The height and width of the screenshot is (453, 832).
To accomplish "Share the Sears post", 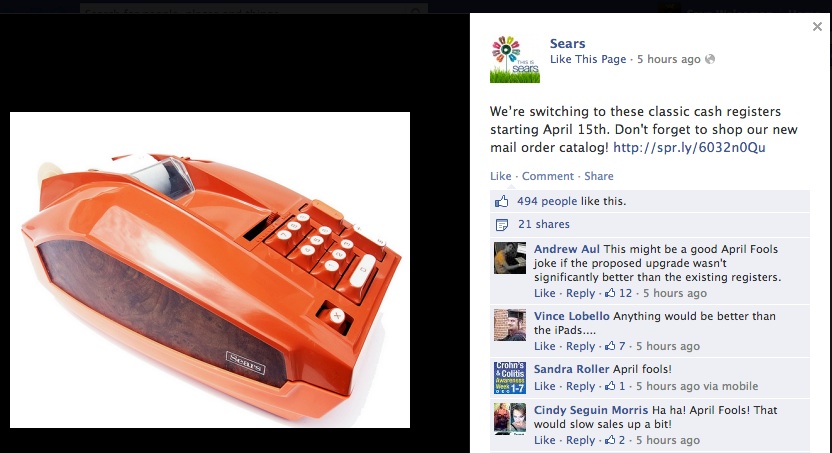I will pos(599,176).
